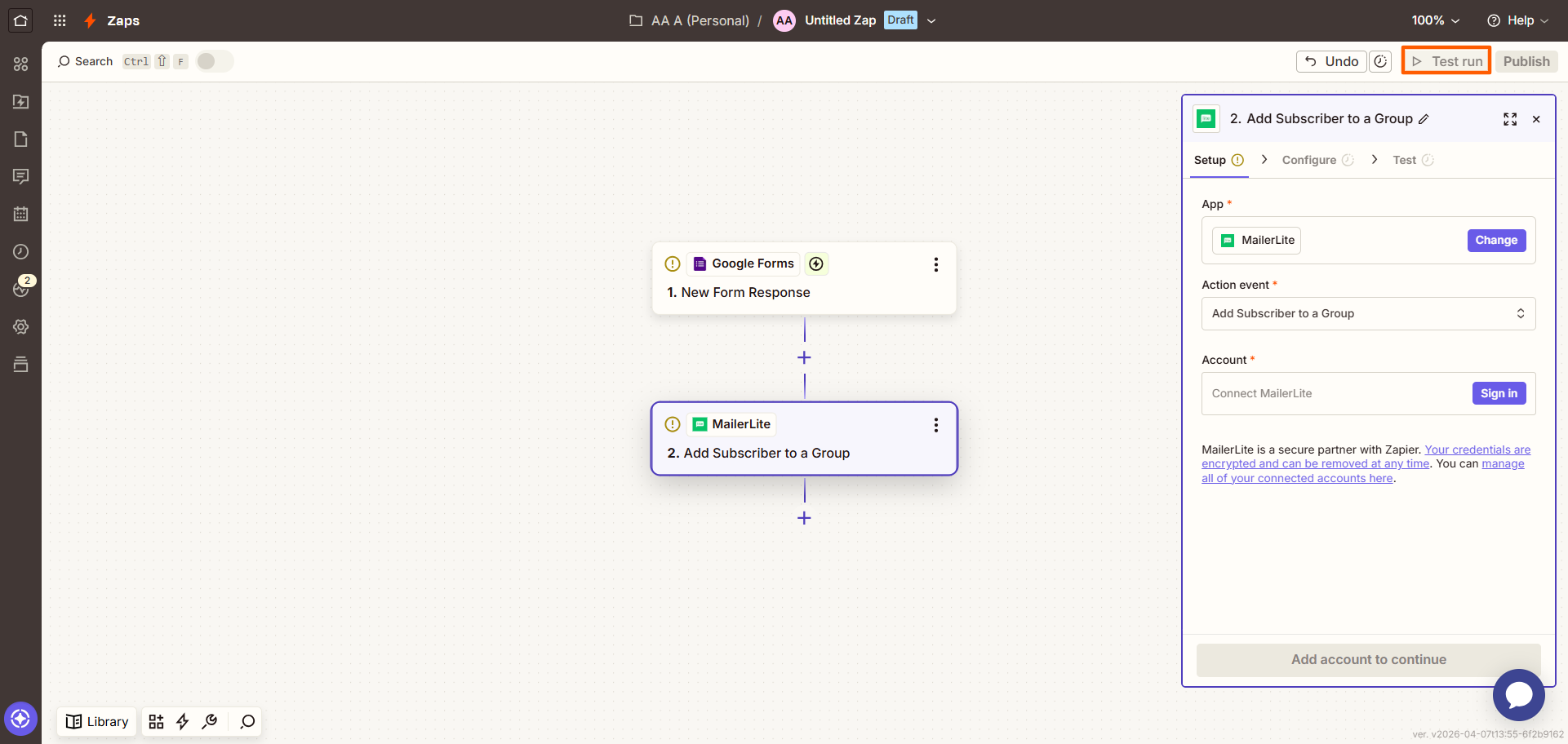
Task: Open the four-circle icon in the left sidebar
Action: click(x=20, y=64)
